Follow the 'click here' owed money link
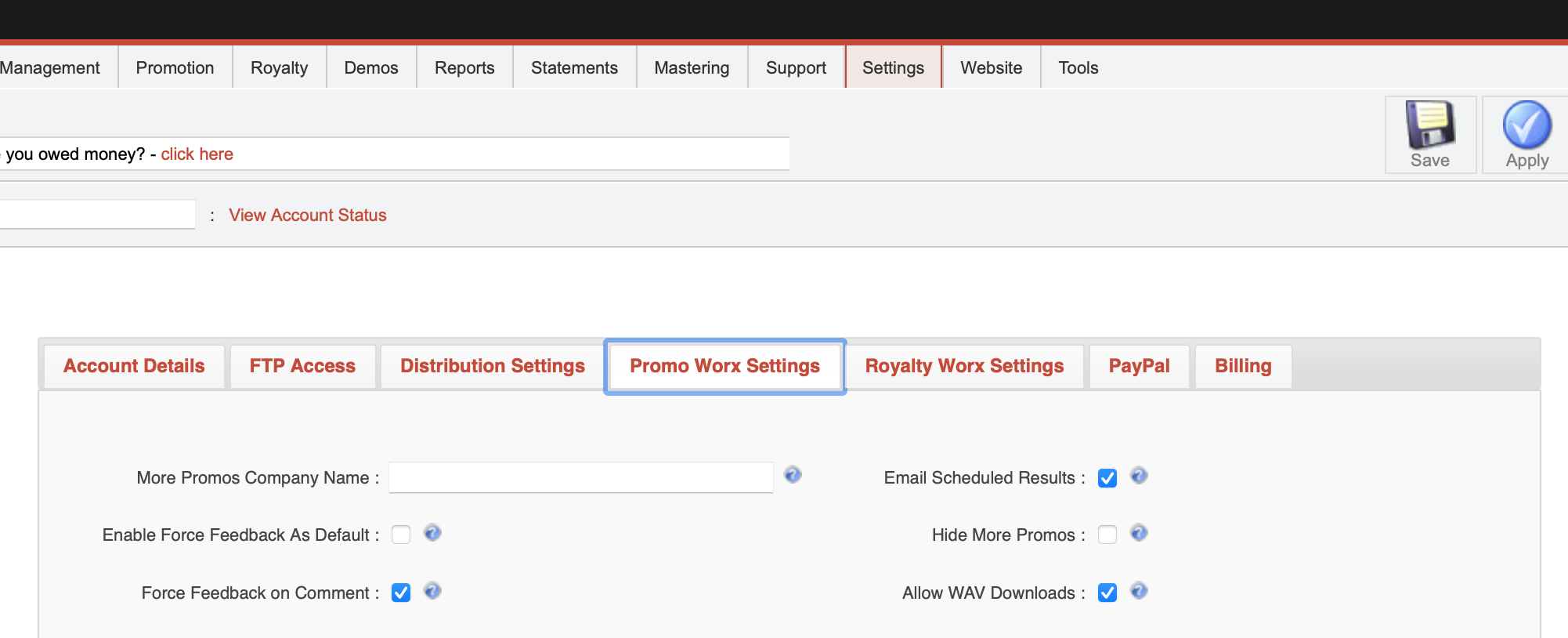 point(197,154)
